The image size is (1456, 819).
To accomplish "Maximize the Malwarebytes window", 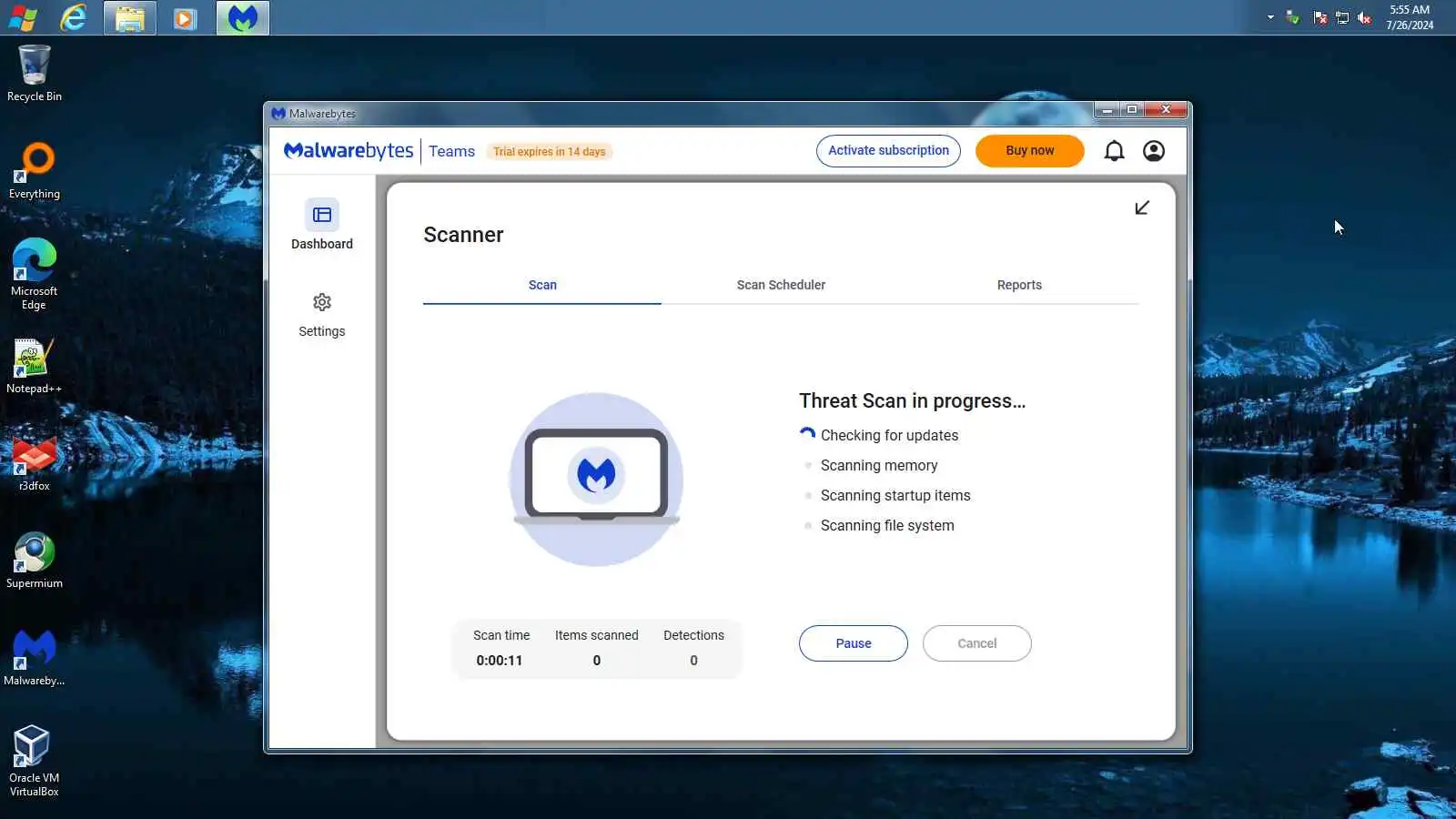I will click(x=1132, y=110).
